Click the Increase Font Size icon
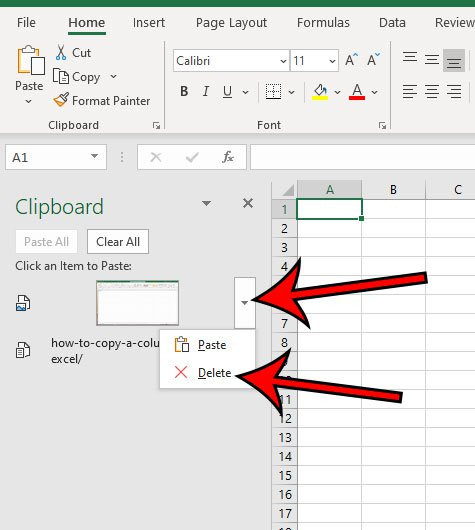Screen dimensions: 475x530 click(x=351, y=60)
